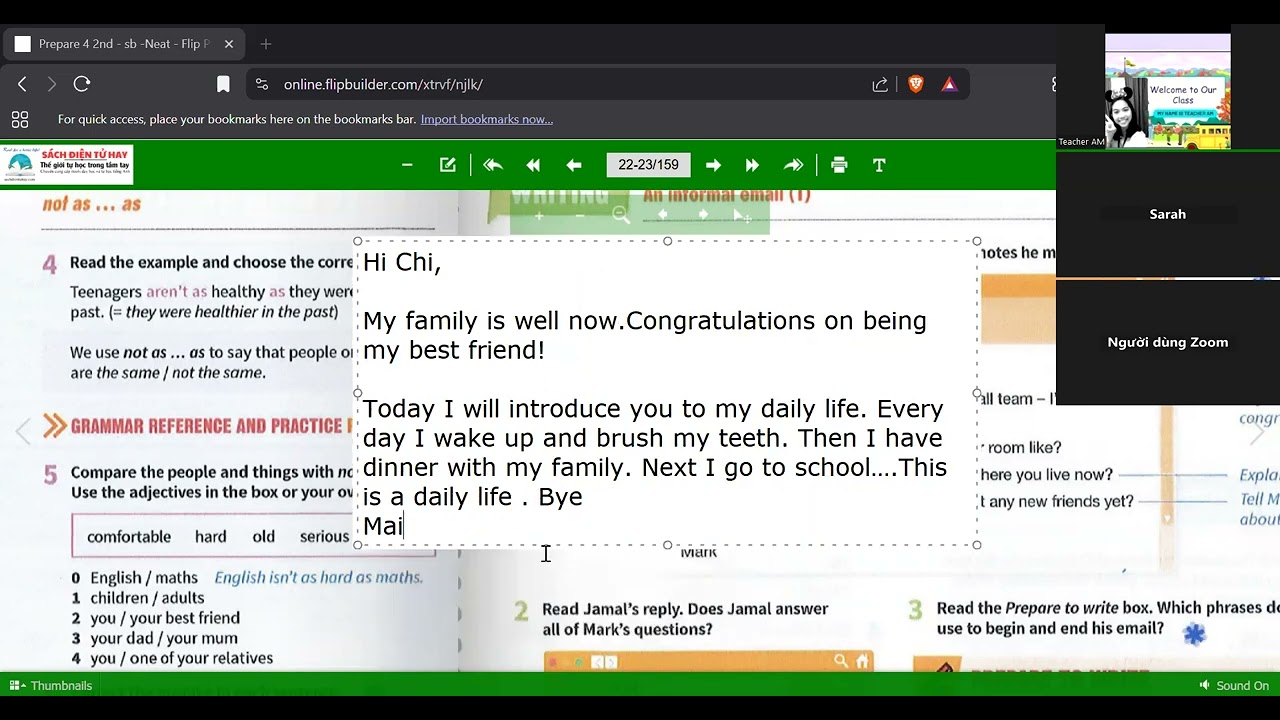
Task: Click the word 'serious' in the adjectives box
Action: pos(325,537)
